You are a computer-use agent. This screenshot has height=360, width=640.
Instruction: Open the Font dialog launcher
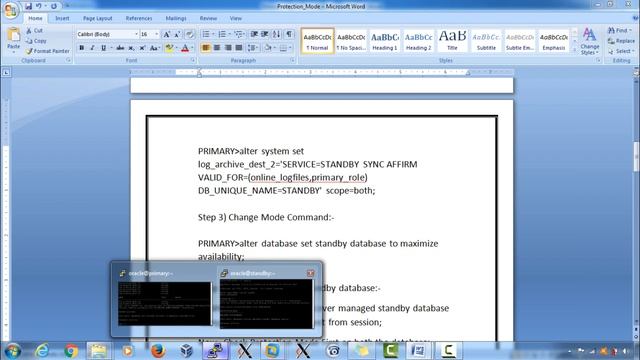click(193, 60)
